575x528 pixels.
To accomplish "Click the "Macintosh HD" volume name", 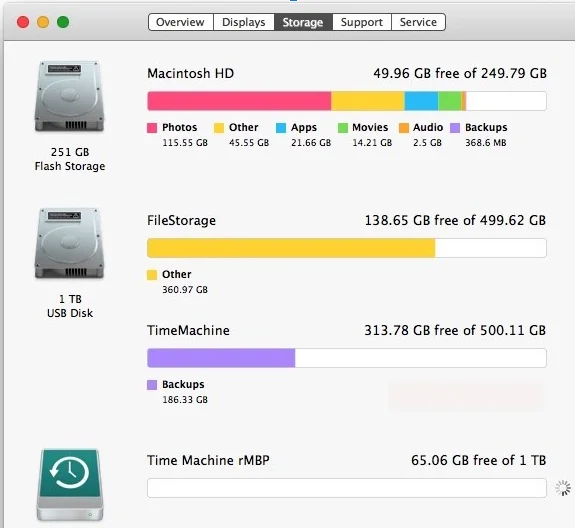I will click(190, 73).
